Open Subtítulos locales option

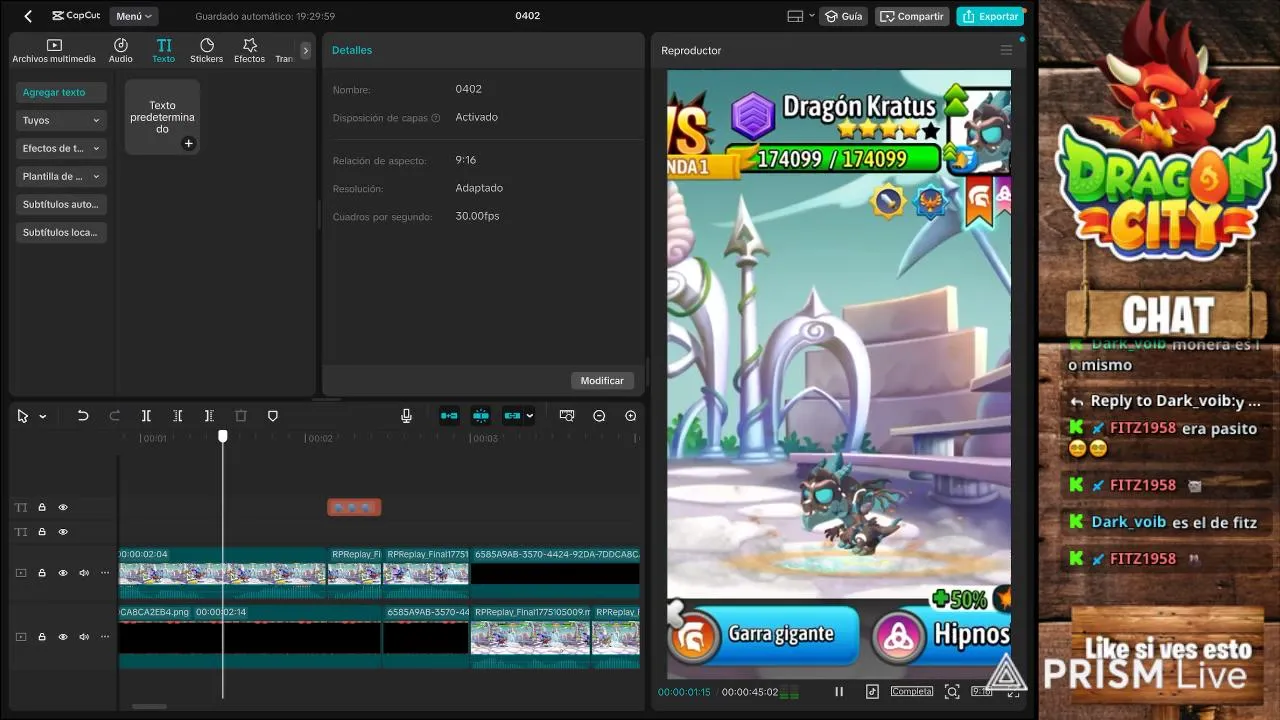61,232
